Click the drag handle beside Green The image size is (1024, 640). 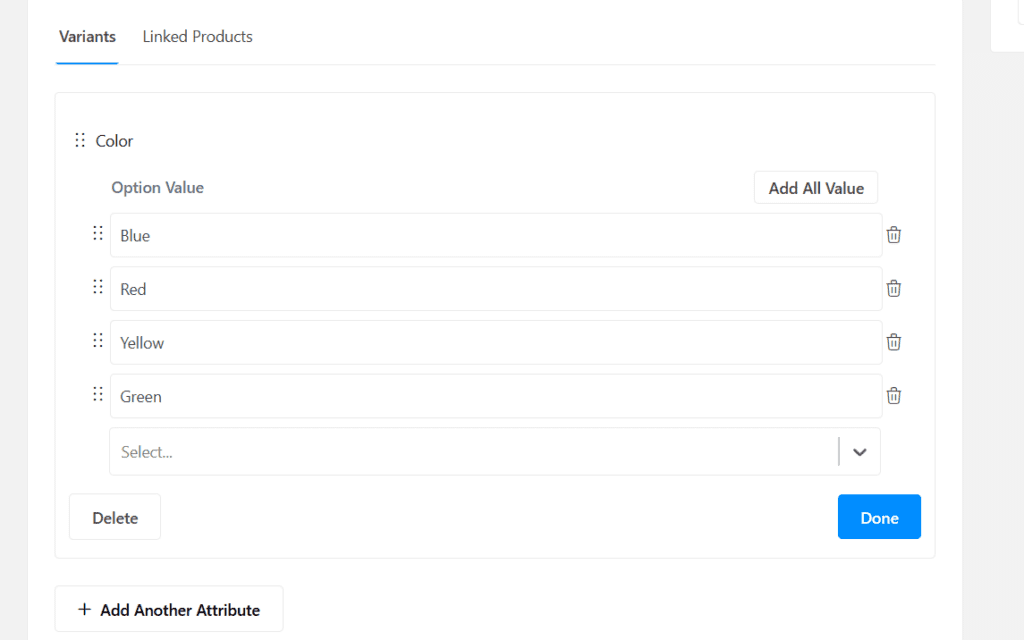tap(97, 393)
